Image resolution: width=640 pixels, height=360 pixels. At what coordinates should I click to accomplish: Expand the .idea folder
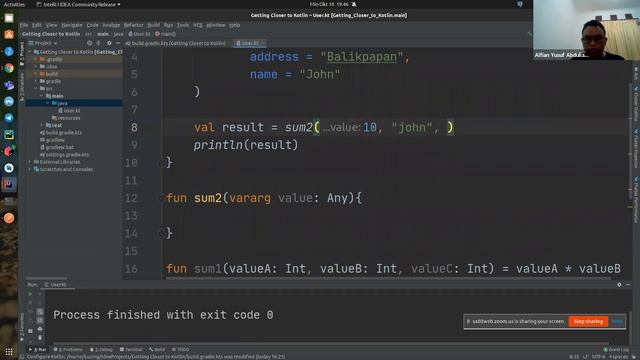[36, 67]
